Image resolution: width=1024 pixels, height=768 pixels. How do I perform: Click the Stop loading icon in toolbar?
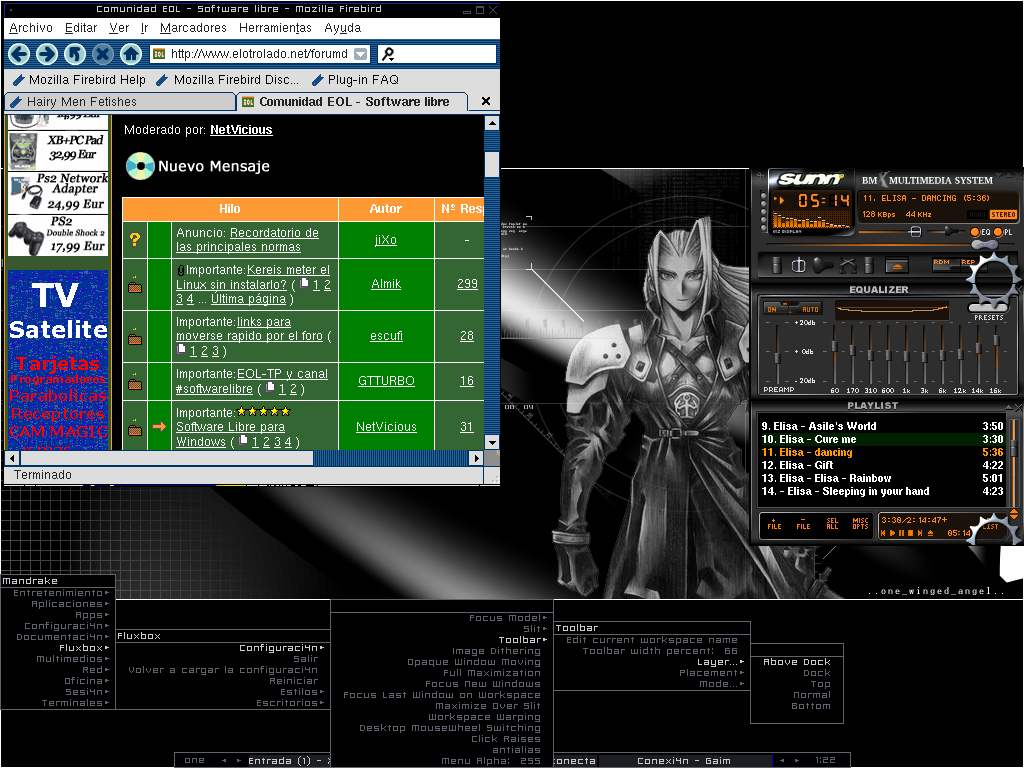coord(103,54)
